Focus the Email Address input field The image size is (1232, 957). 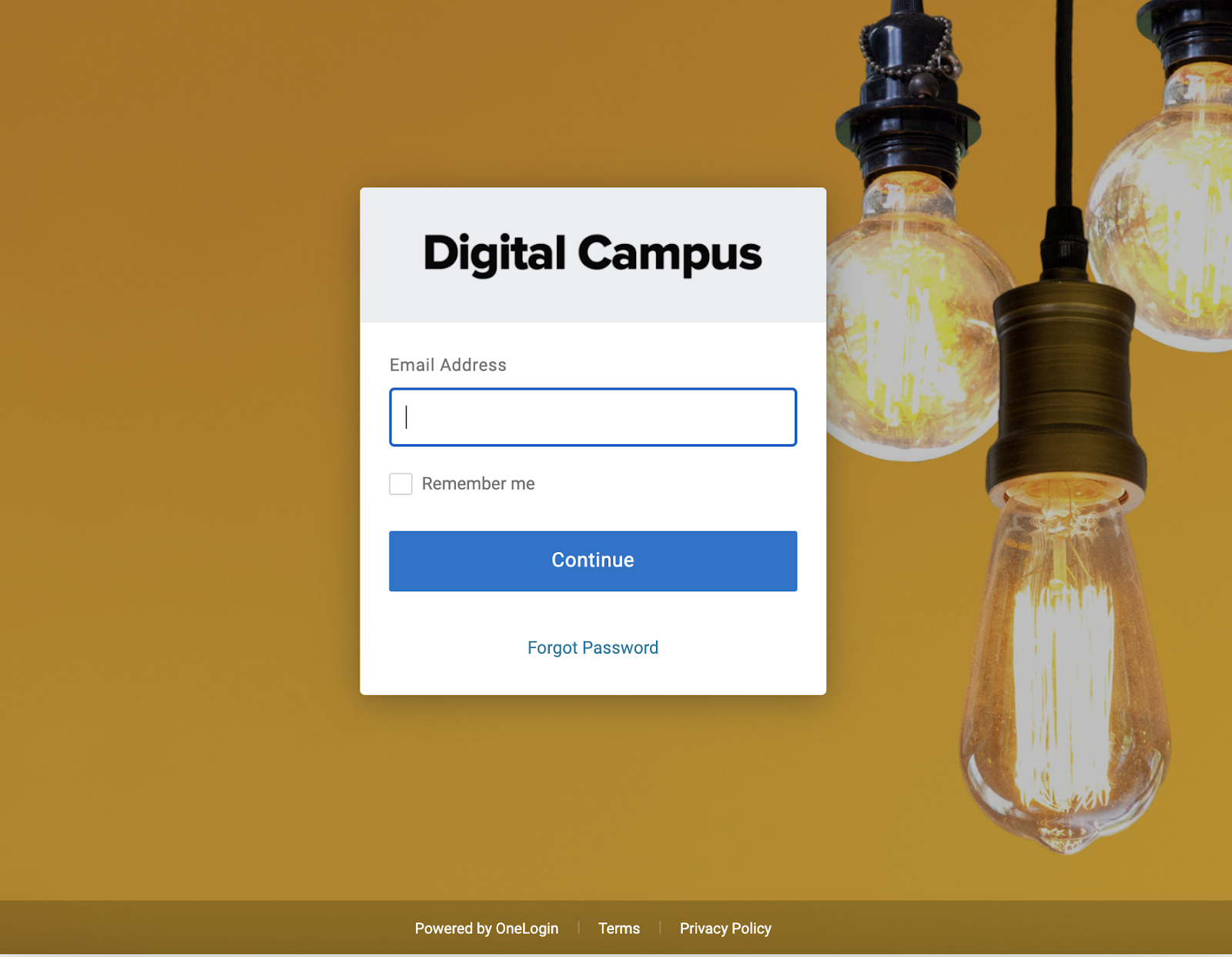click(593, 417)
